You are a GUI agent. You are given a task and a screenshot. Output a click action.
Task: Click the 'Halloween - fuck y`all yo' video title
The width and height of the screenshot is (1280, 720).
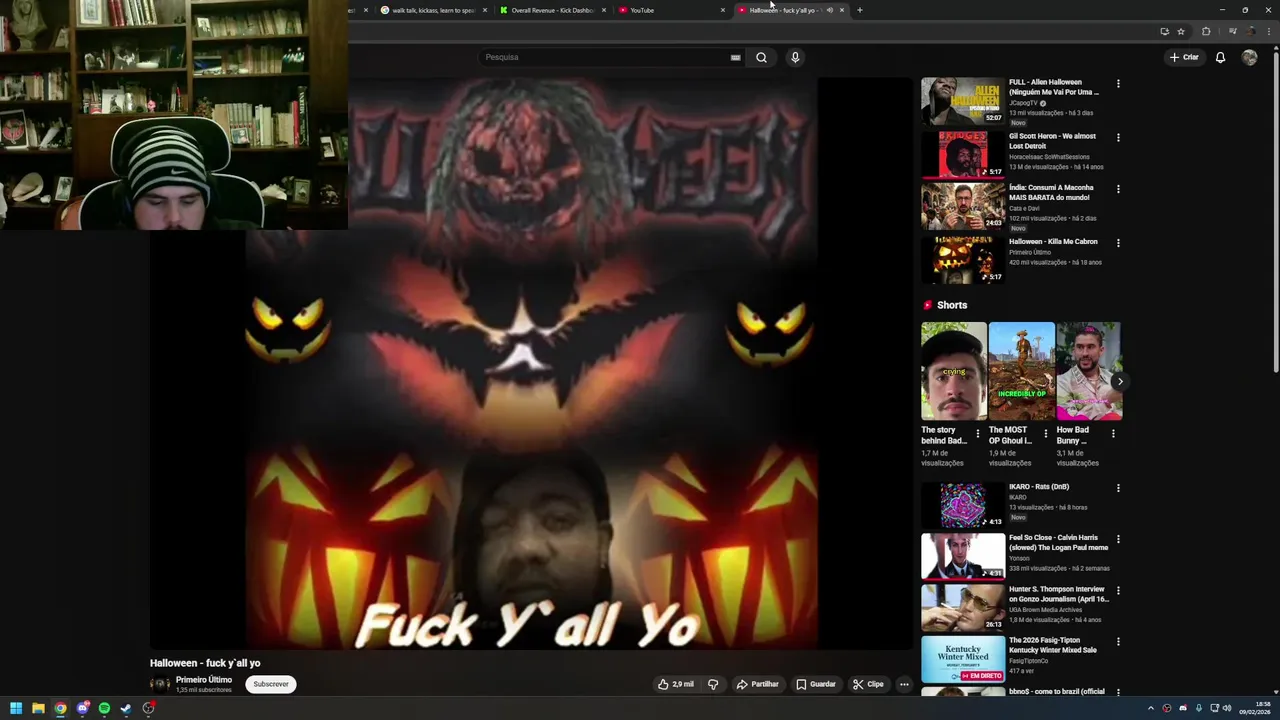coord(205,663)
